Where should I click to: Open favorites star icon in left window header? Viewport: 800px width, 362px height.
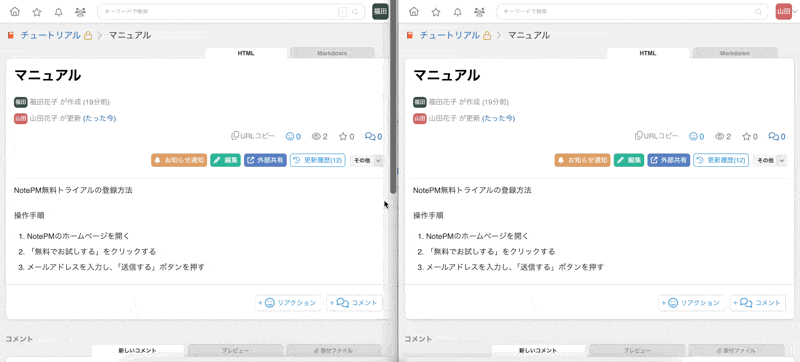coord(37,11)
